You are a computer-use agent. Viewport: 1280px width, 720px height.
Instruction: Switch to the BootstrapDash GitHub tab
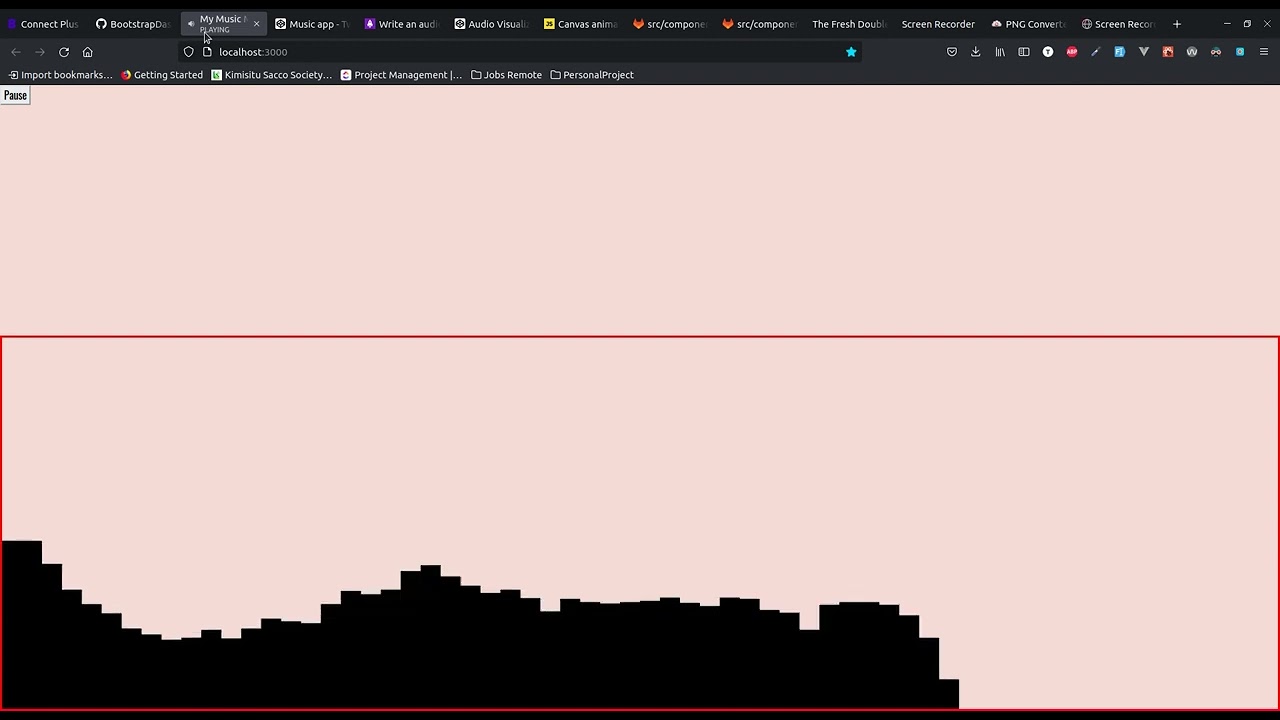tap(133, 24)
